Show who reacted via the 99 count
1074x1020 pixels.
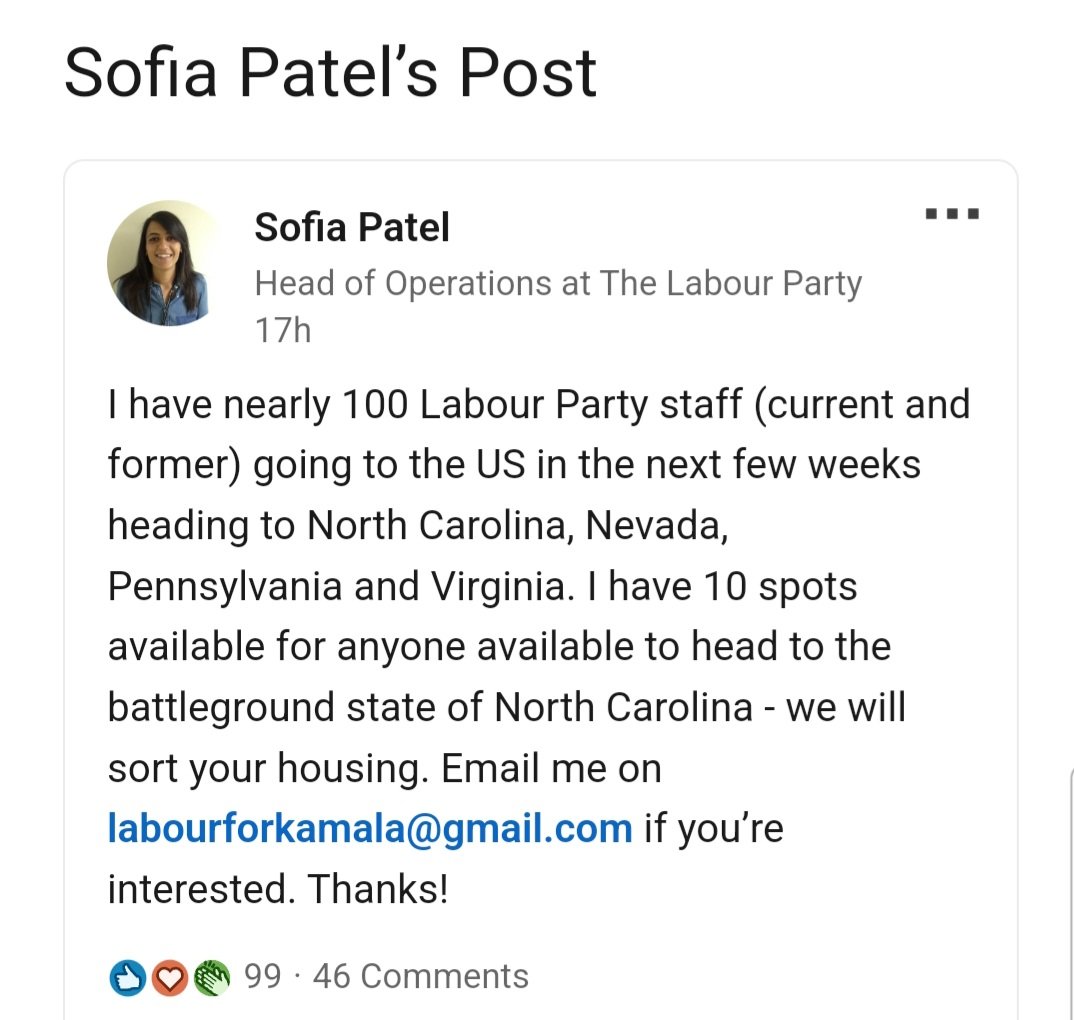[x=263, y=976]
